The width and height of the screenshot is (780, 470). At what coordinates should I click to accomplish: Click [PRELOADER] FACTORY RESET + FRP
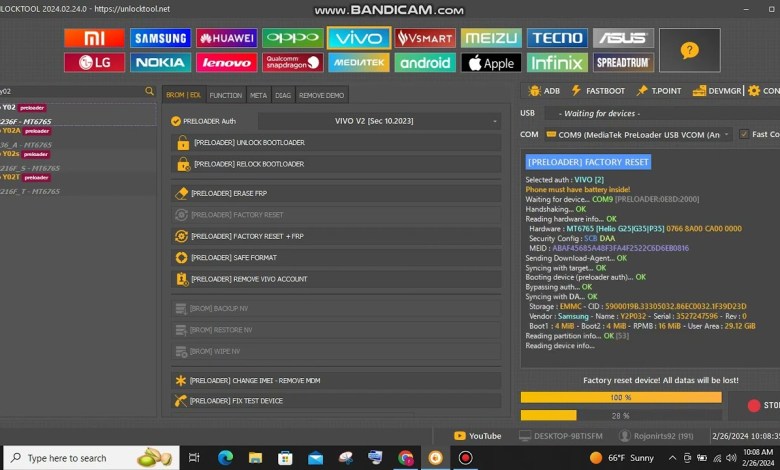336,236
